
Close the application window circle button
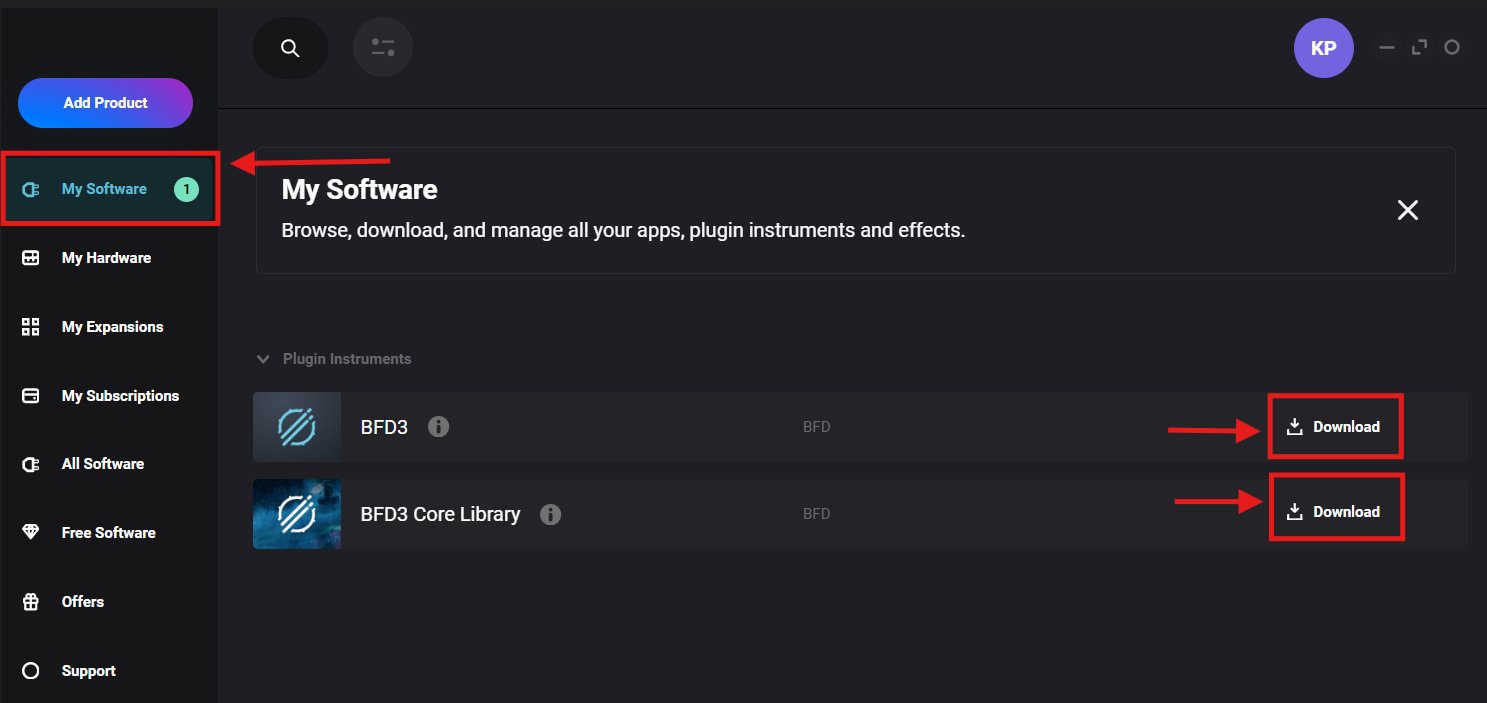[1452, 47]
